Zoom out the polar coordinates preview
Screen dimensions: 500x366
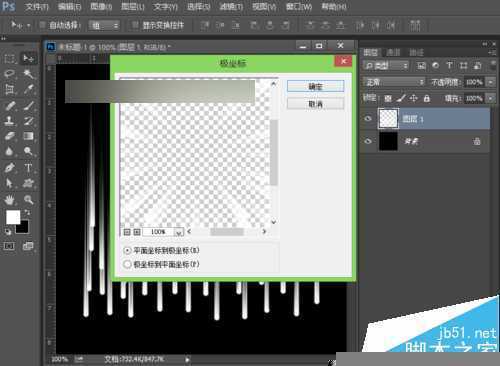tap(127, 232)
